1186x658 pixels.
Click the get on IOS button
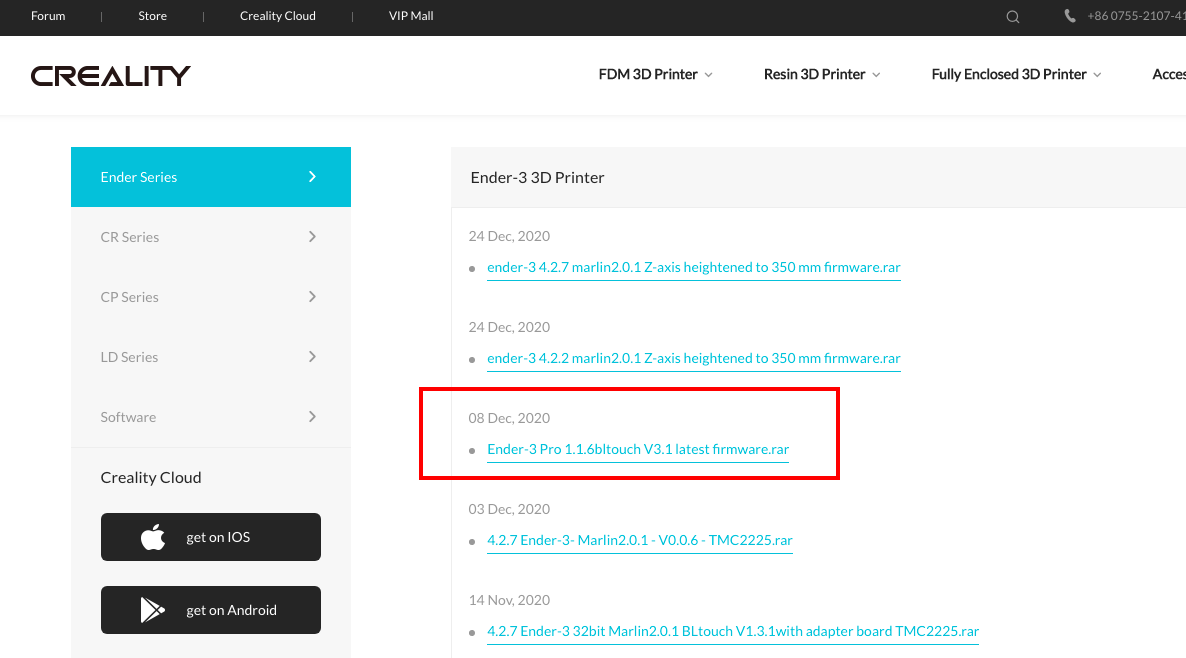[211, 537]
